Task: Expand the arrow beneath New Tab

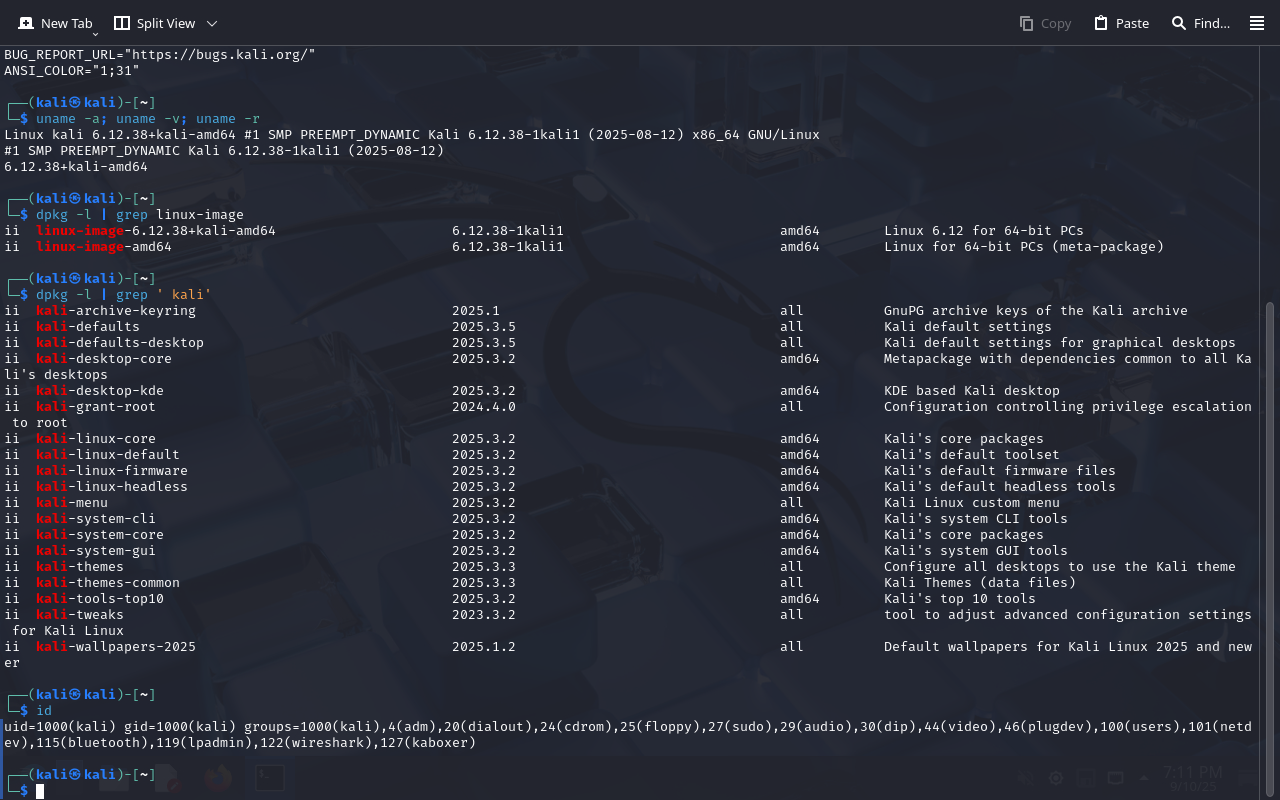Action: coord(95,34)
